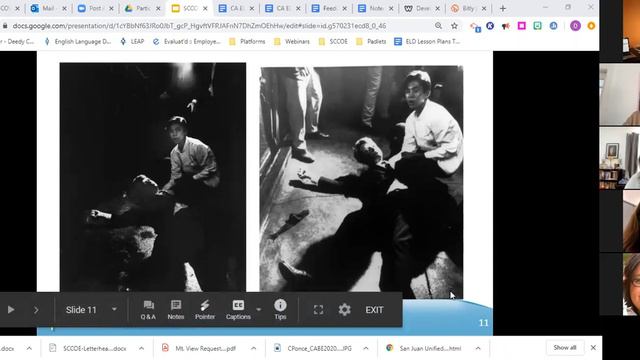Click Show all downloads
This screenshot has width=640, height=360.
[565, 348]
